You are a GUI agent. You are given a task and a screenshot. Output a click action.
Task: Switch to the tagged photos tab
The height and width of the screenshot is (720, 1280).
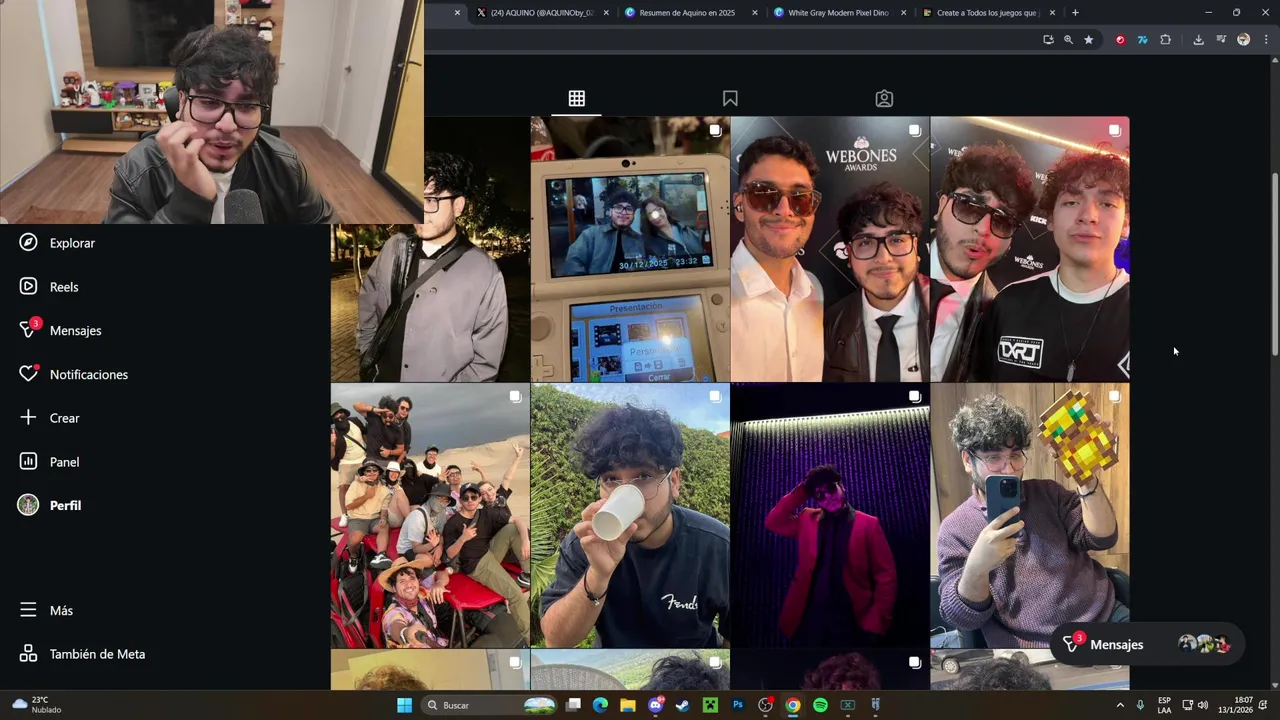(x=884, y=98)
